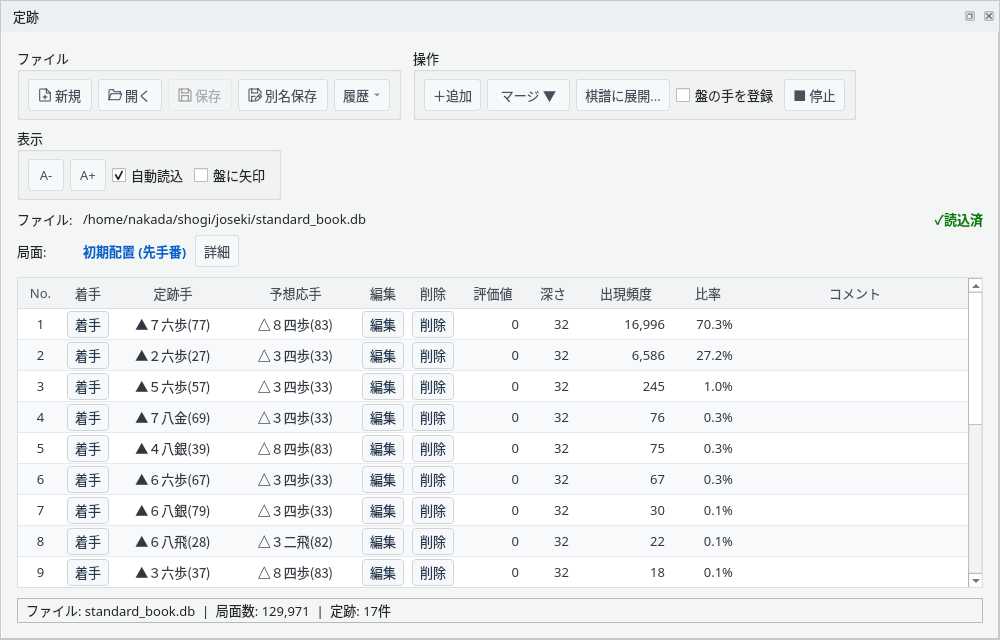Screen dimensions: 1000x640
Task: Create a new joseki file with 新規
Action: click(x=60, y=96)
